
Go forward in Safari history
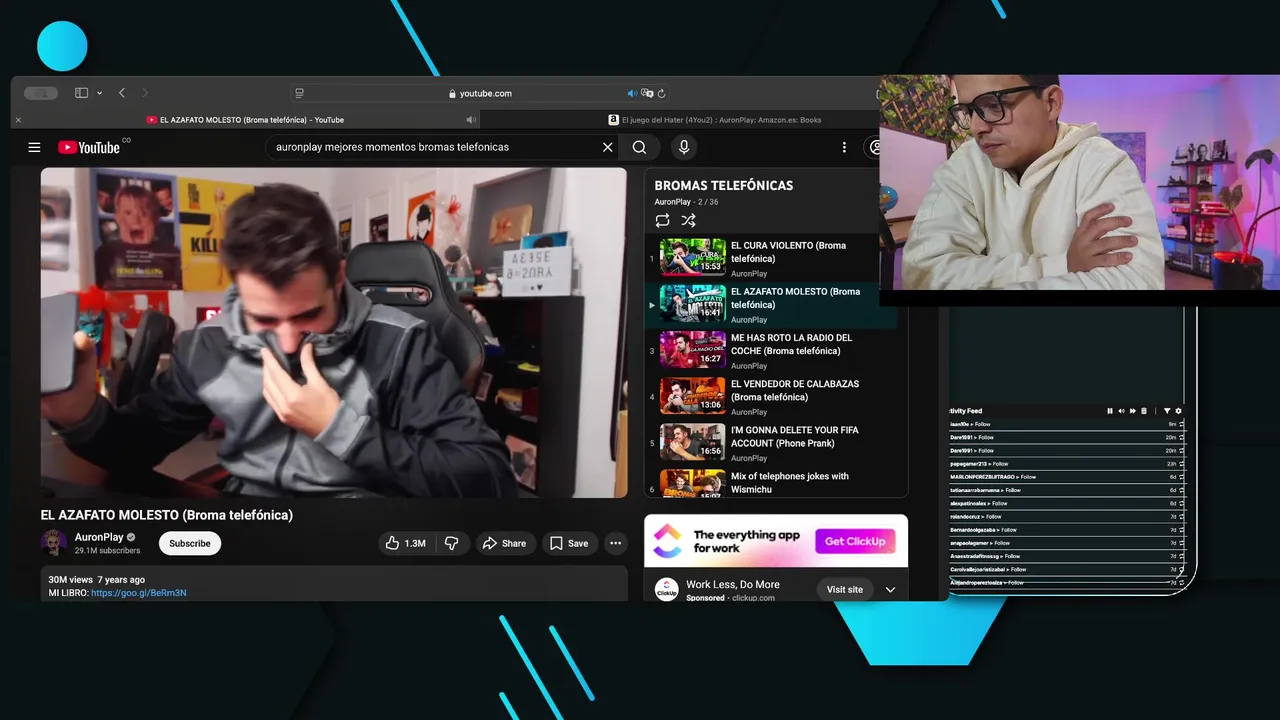point(145,93)
